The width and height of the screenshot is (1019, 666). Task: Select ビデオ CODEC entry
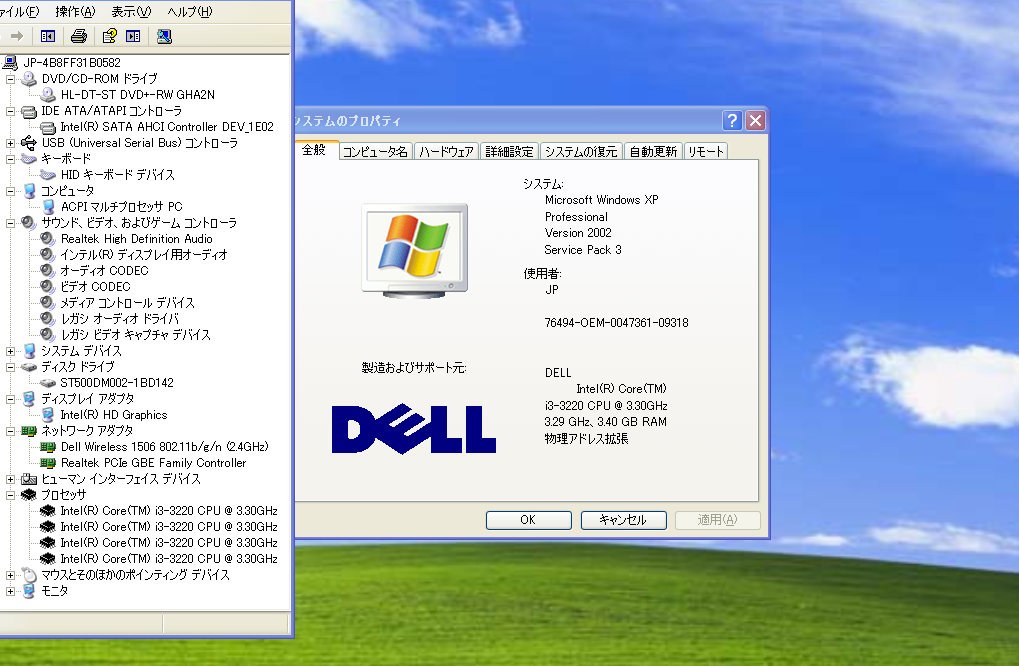point(96,287)
